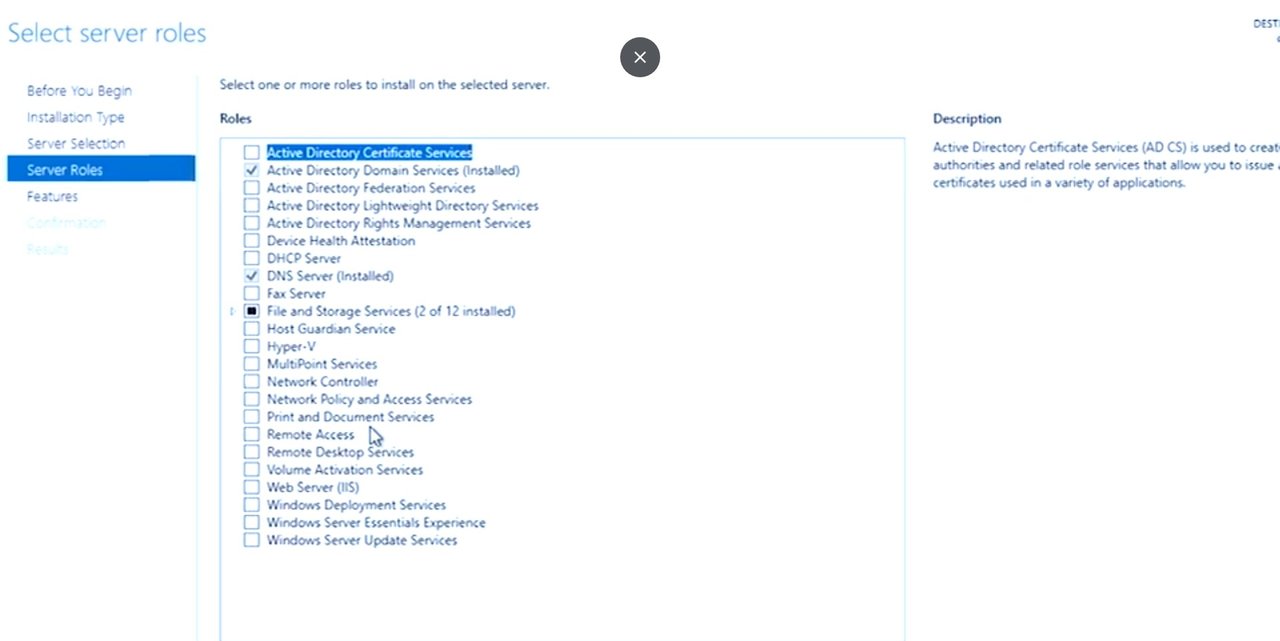Viewport: 1280px width, 641px height.
Task: Tick Network Policy and Access Services checkbox
Action: click(251, 399)
